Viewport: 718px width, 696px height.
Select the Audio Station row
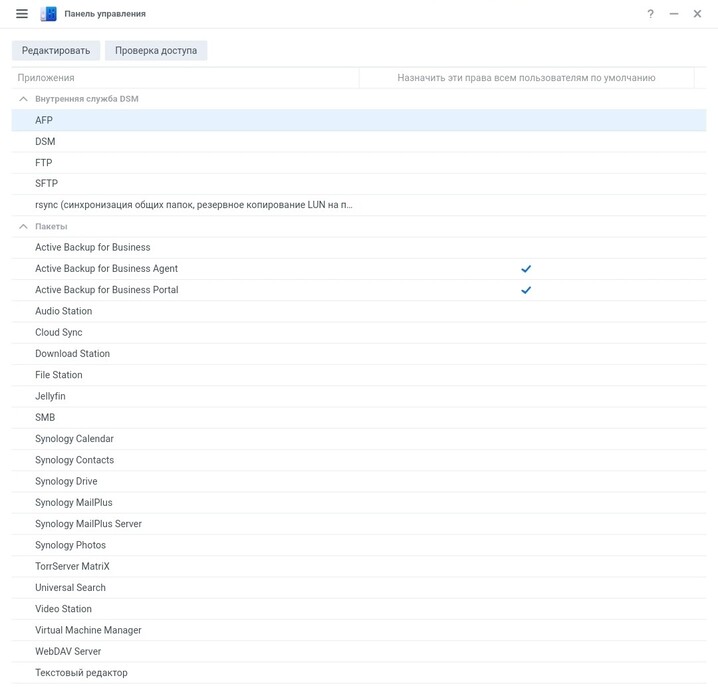359,311
